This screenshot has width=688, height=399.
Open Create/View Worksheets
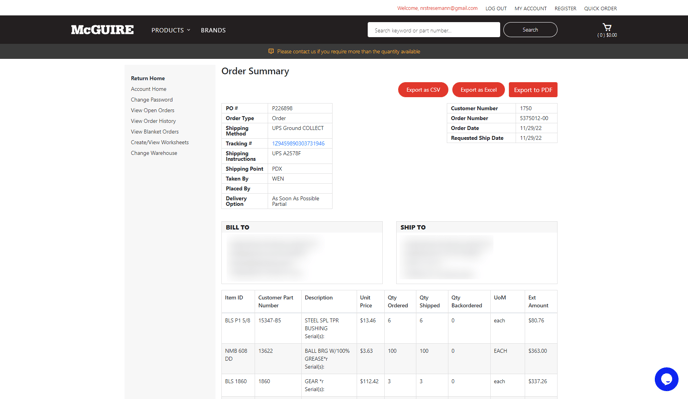point(160,142)
